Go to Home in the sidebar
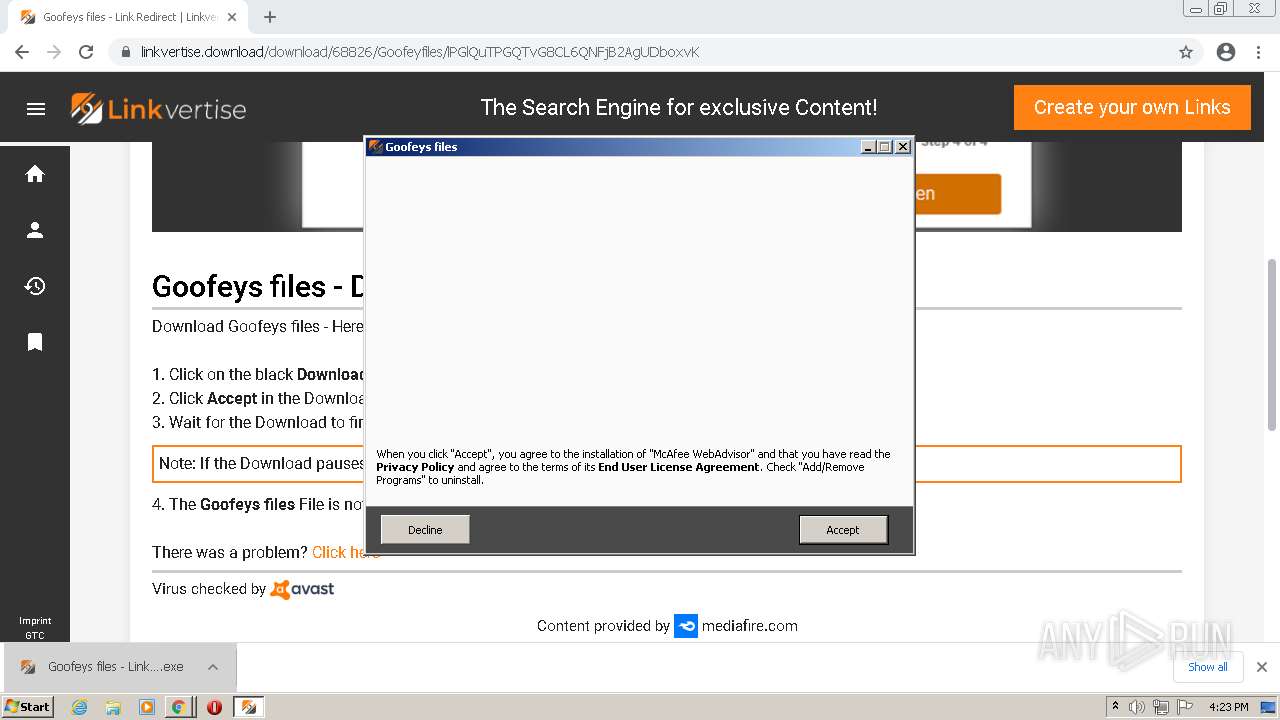 click(35, 174)
